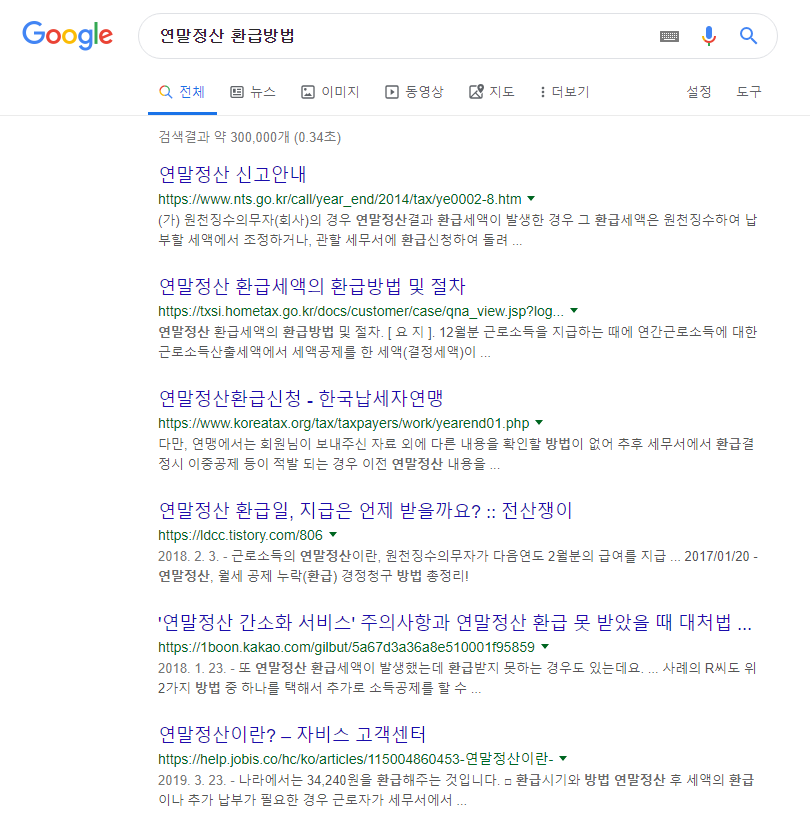Open '연말정산 간소화 서비스' 주의사항 result
This screenshot has height=839, width=810.
(455, 622)
